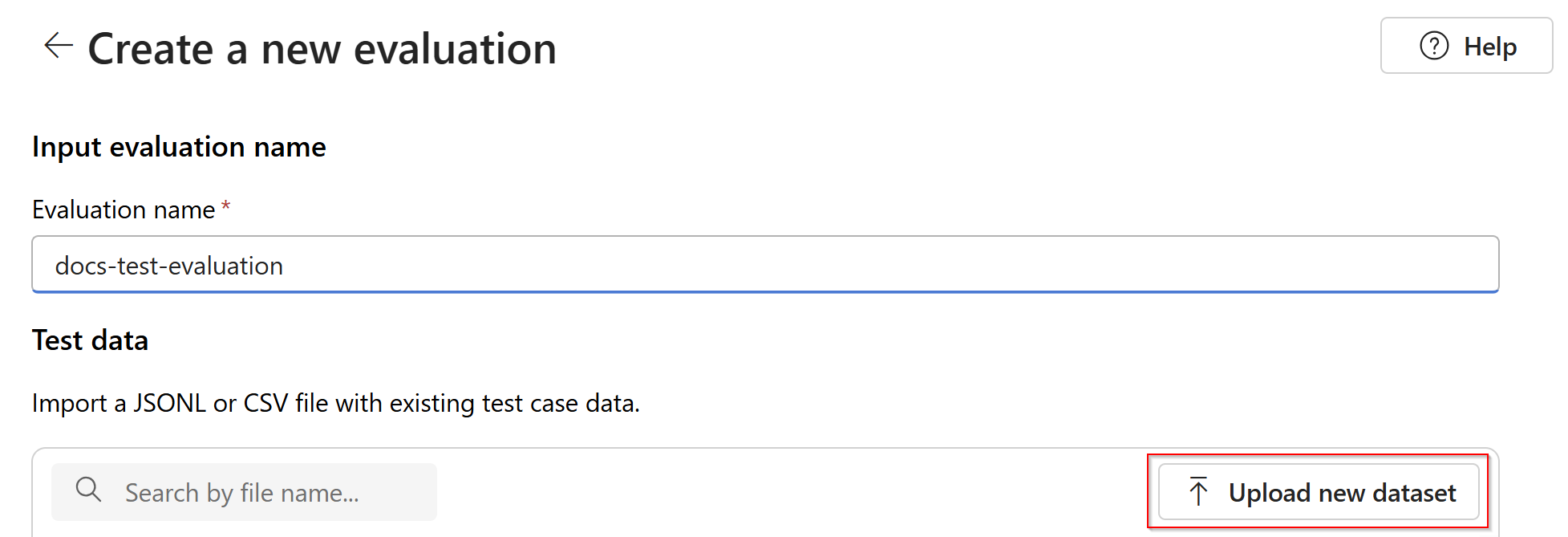
Task: Click the placeholder text Search by file name
Action: point(242,493)
